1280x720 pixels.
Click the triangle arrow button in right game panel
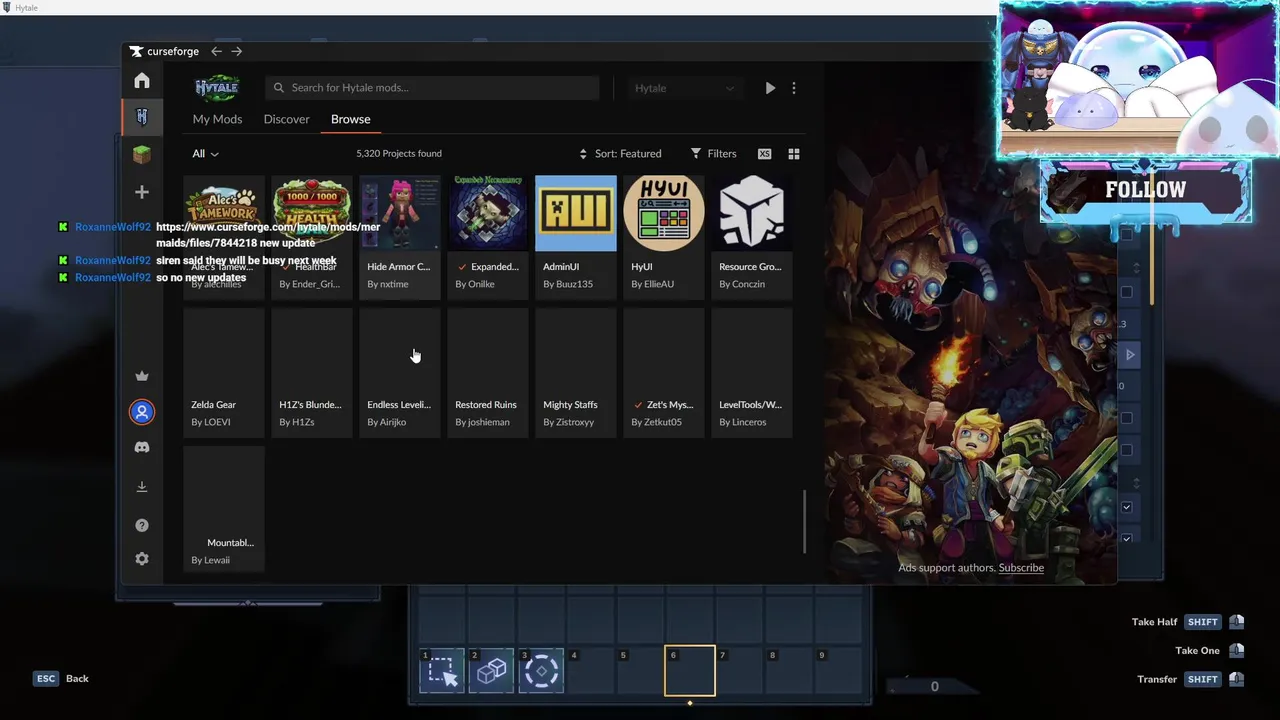[x=1130, y=355]
